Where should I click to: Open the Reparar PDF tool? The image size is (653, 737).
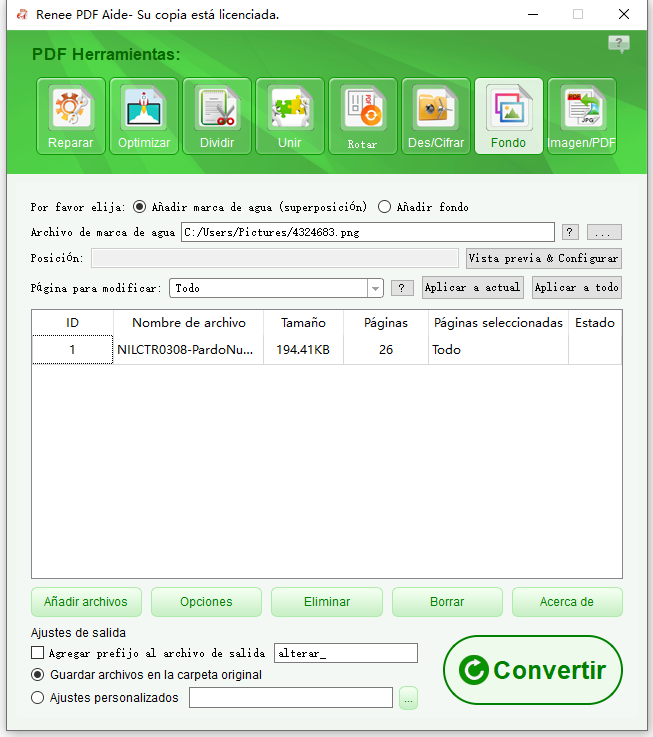click(71, 116)
